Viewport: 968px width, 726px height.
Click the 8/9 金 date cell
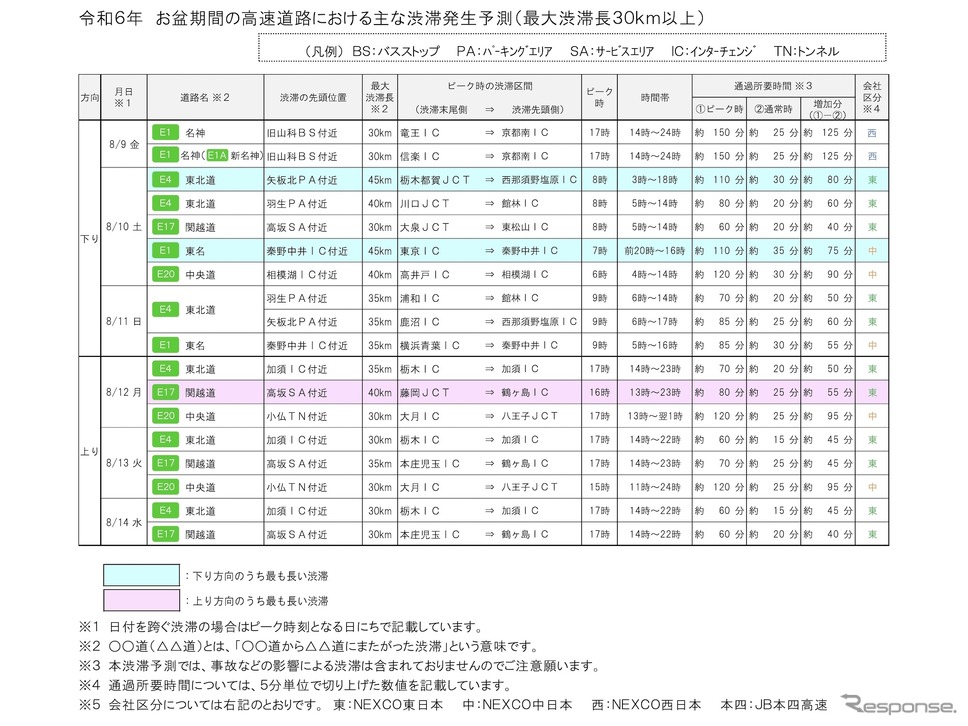pos(124,144)
